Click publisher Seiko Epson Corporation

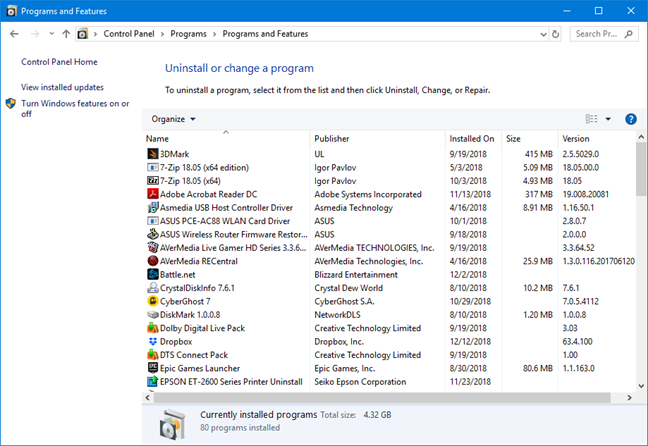(x=360, y=382)
